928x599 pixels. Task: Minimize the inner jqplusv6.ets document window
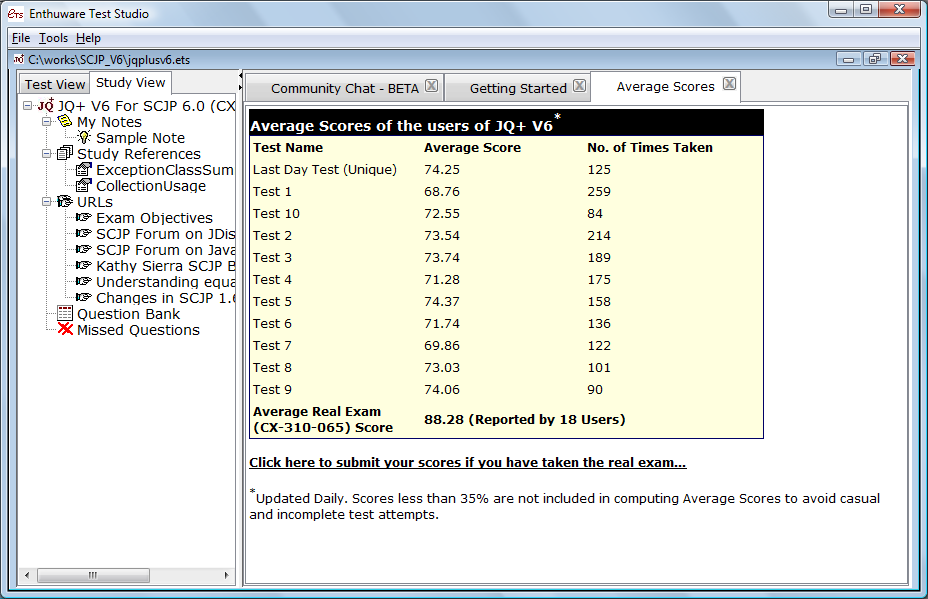coord(848,59)
